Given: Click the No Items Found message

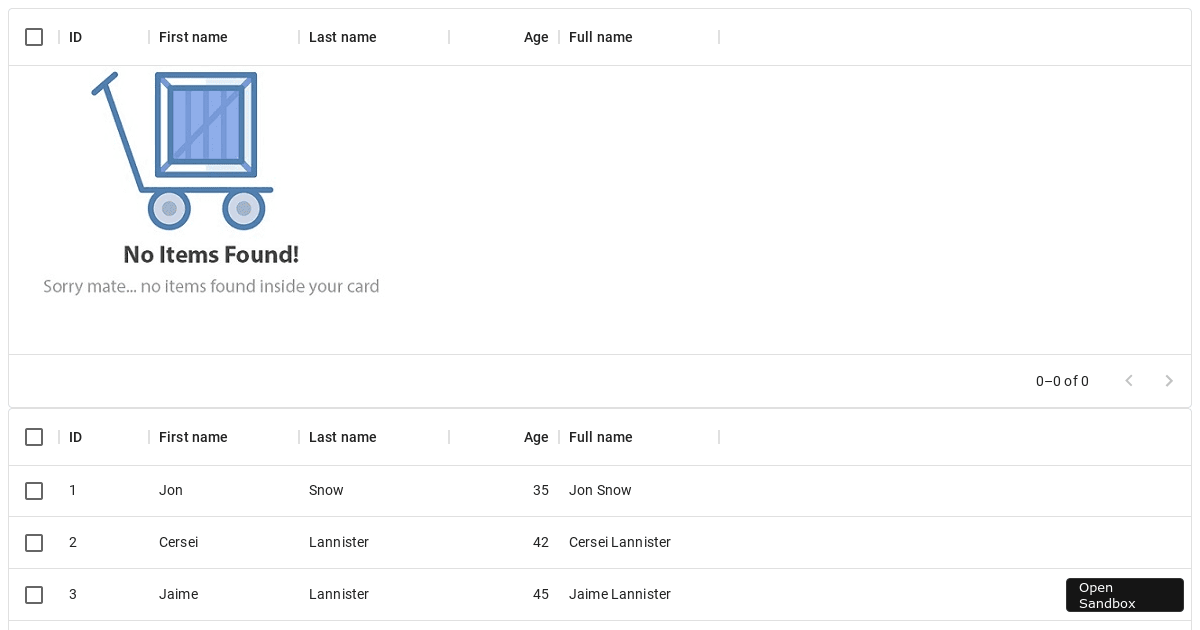Looking at the screenshot, I should point(210,255).
